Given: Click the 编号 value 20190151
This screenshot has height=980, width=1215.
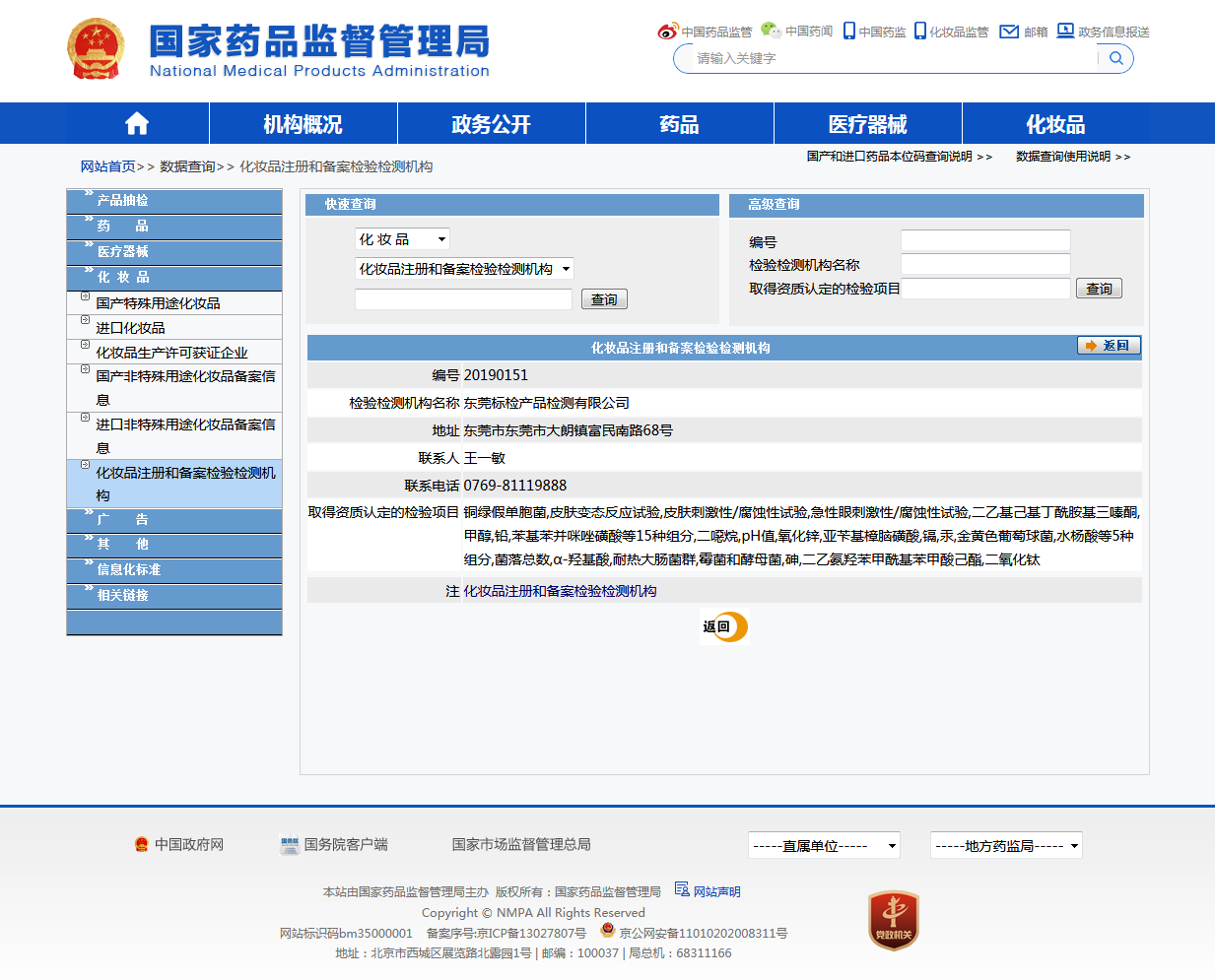Looking at the screenshot, I should coord(496,375).
